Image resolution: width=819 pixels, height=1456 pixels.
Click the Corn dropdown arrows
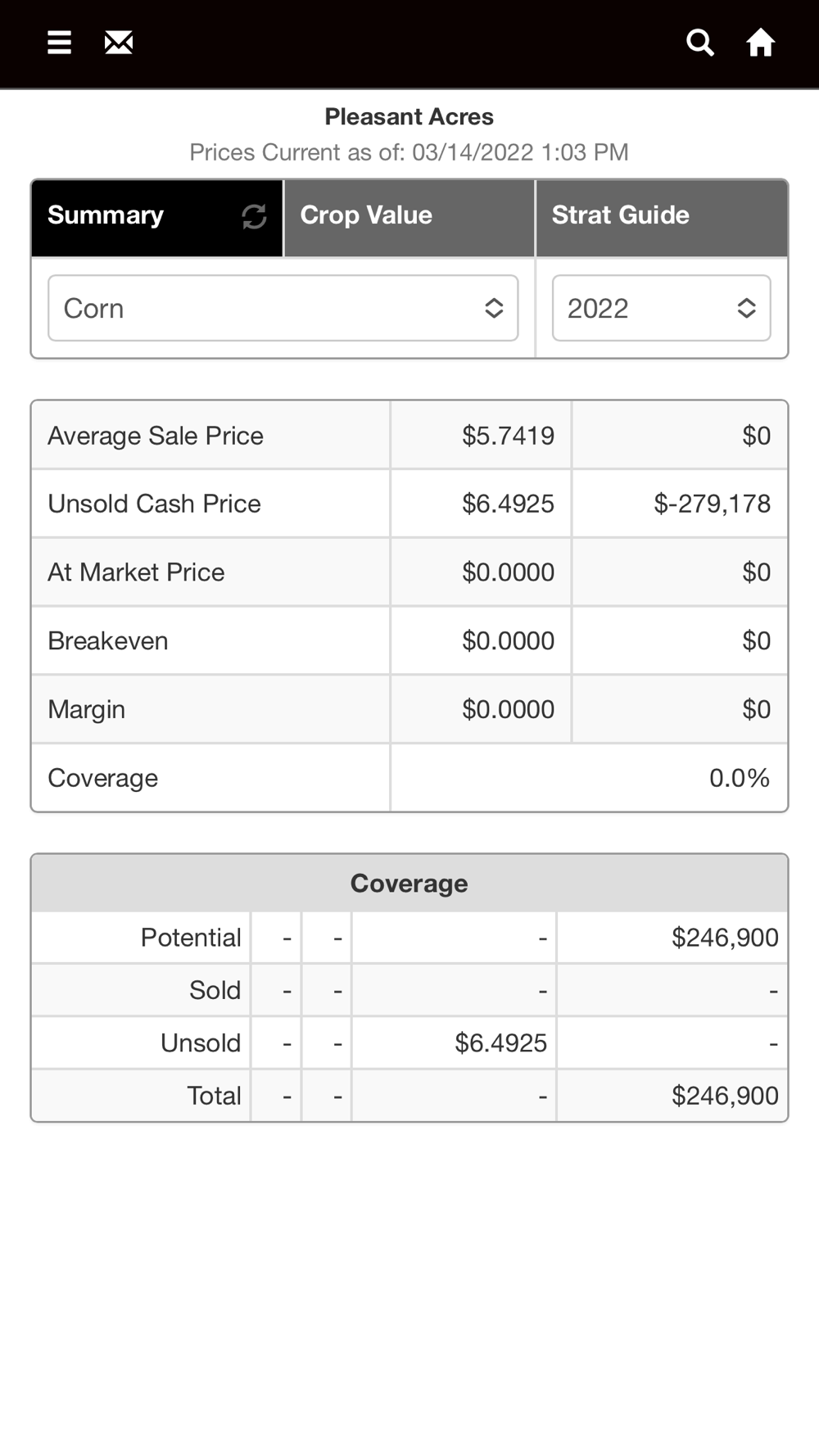click(x=494, y=309)
